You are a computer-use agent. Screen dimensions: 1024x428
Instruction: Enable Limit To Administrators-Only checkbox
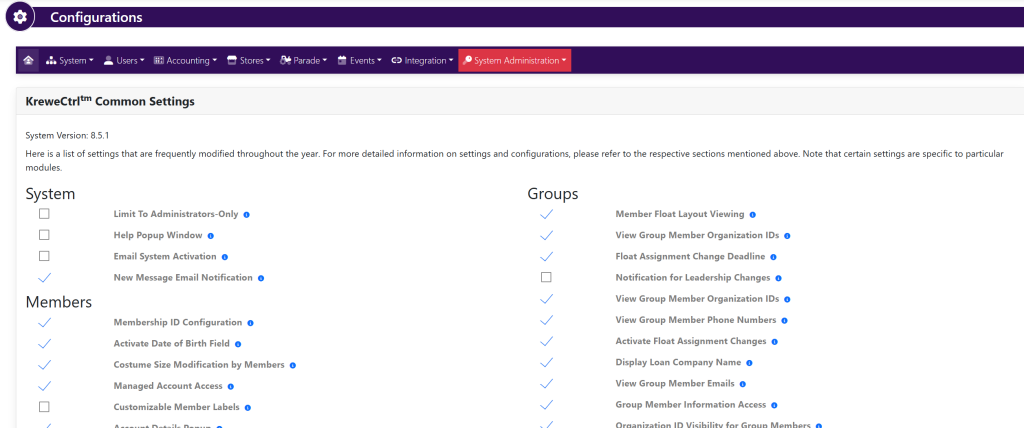[x=44, y=214]
